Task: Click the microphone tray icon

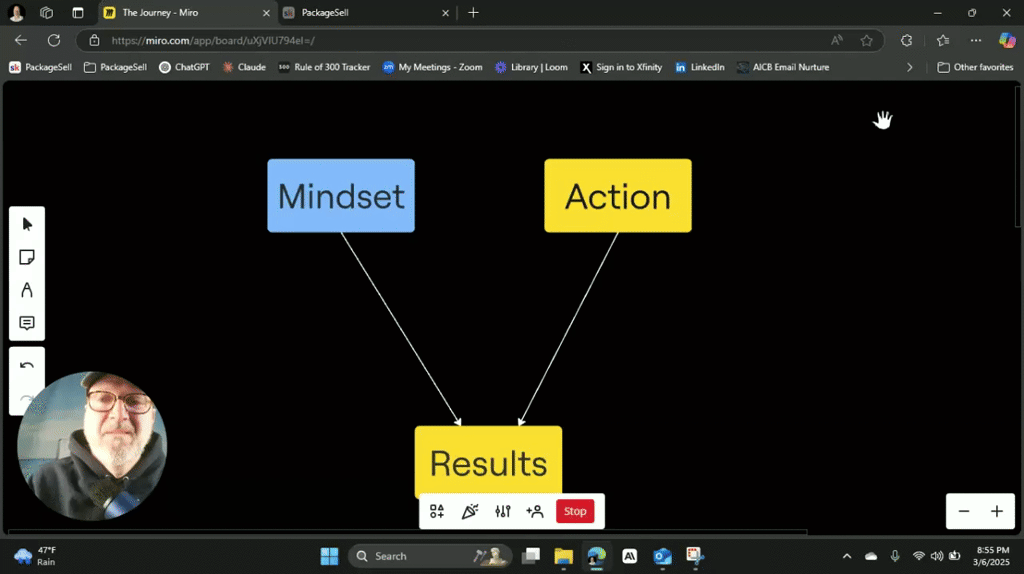Action: click(895, 556)
